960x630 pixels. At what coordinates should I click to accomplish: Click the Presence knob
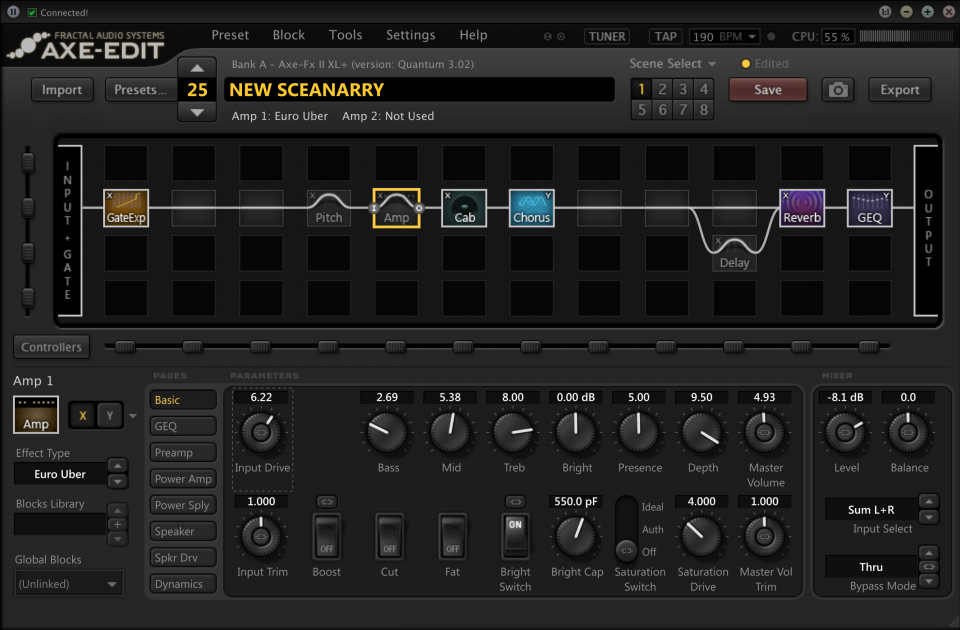[639, 432]
